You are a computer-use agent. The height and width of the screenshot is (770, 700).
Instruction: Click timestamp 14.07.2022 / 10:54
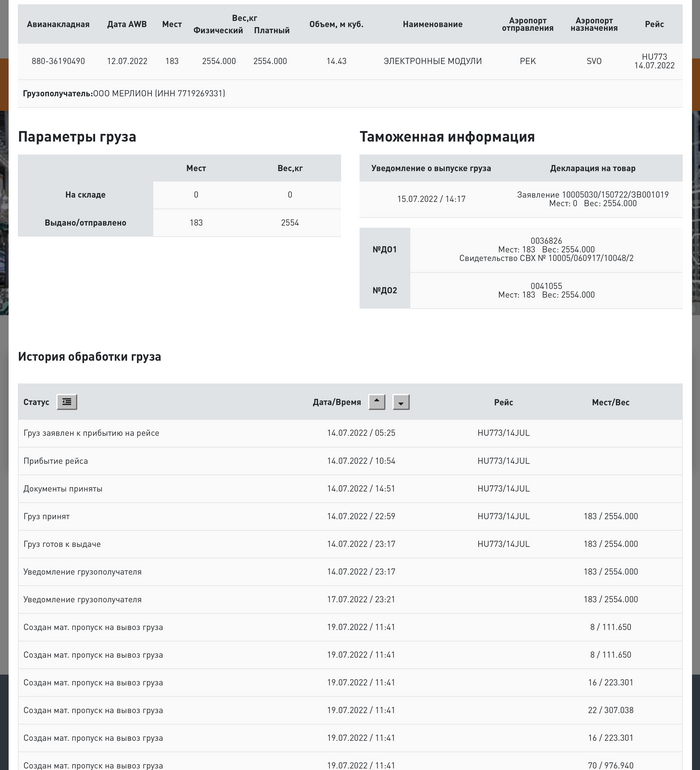click(x=361, y=461)
